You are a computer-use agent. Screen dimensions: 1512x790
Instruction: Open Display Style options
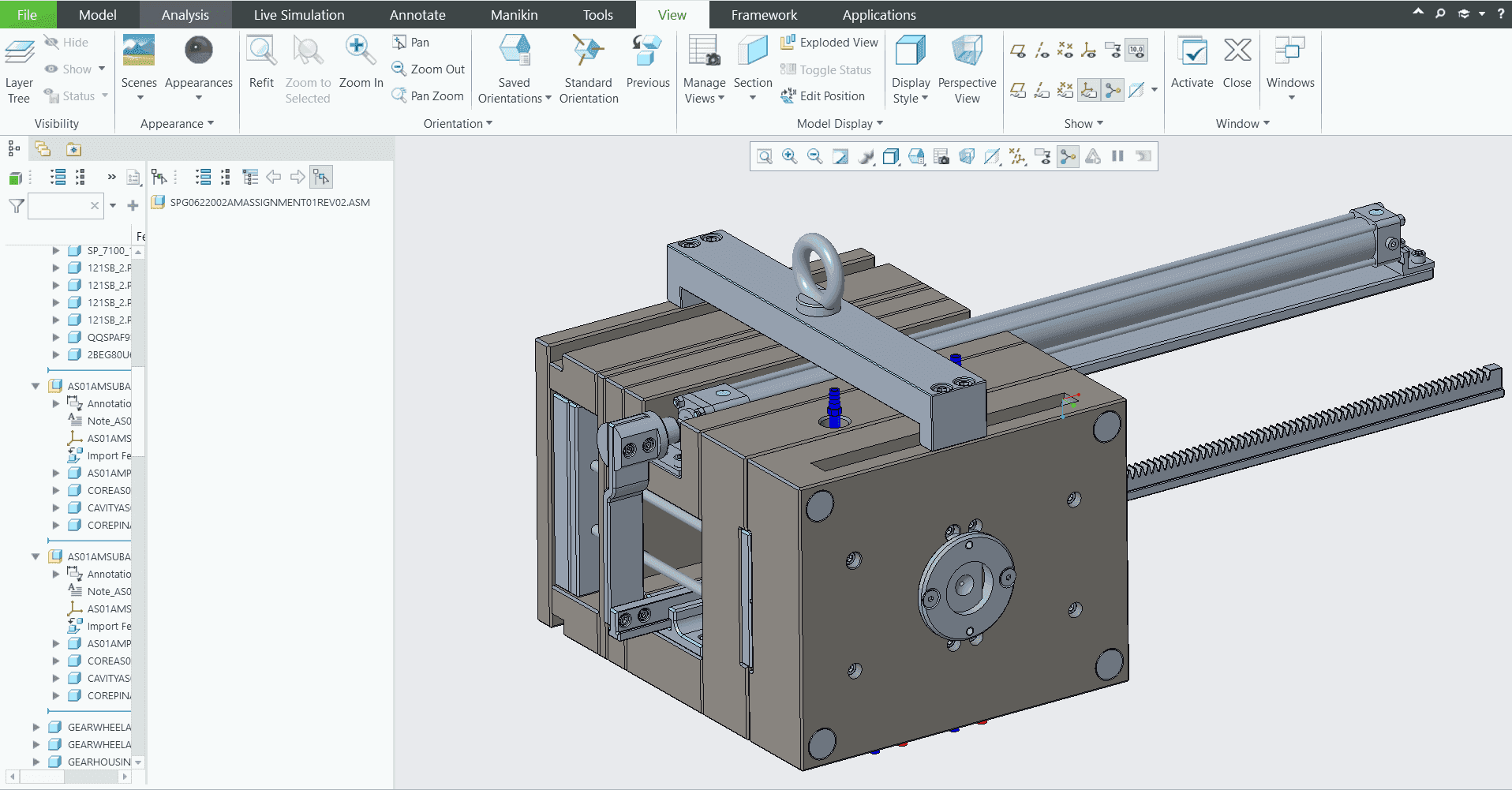click(x=911, y=69)
